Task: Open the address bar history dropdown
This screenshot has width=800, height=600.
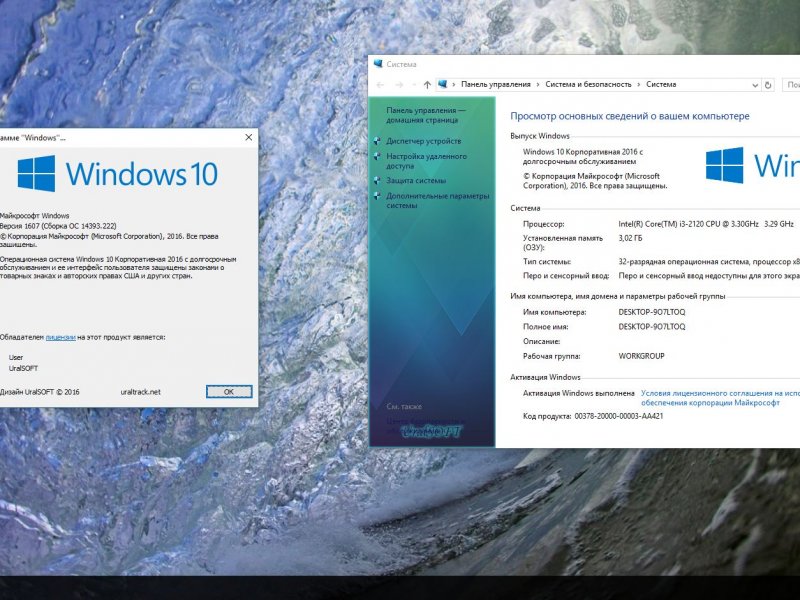Action: coord(755,85)
